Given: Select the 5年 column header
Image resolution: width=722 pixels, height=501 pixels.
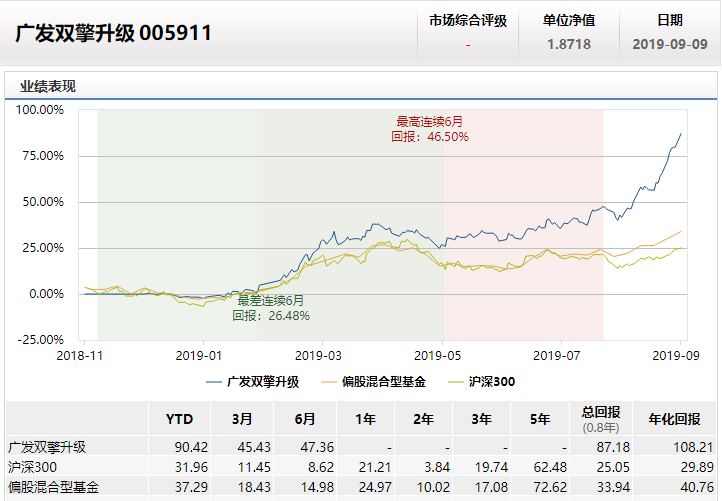Looking at the screenshot, I should click(540, 419).
